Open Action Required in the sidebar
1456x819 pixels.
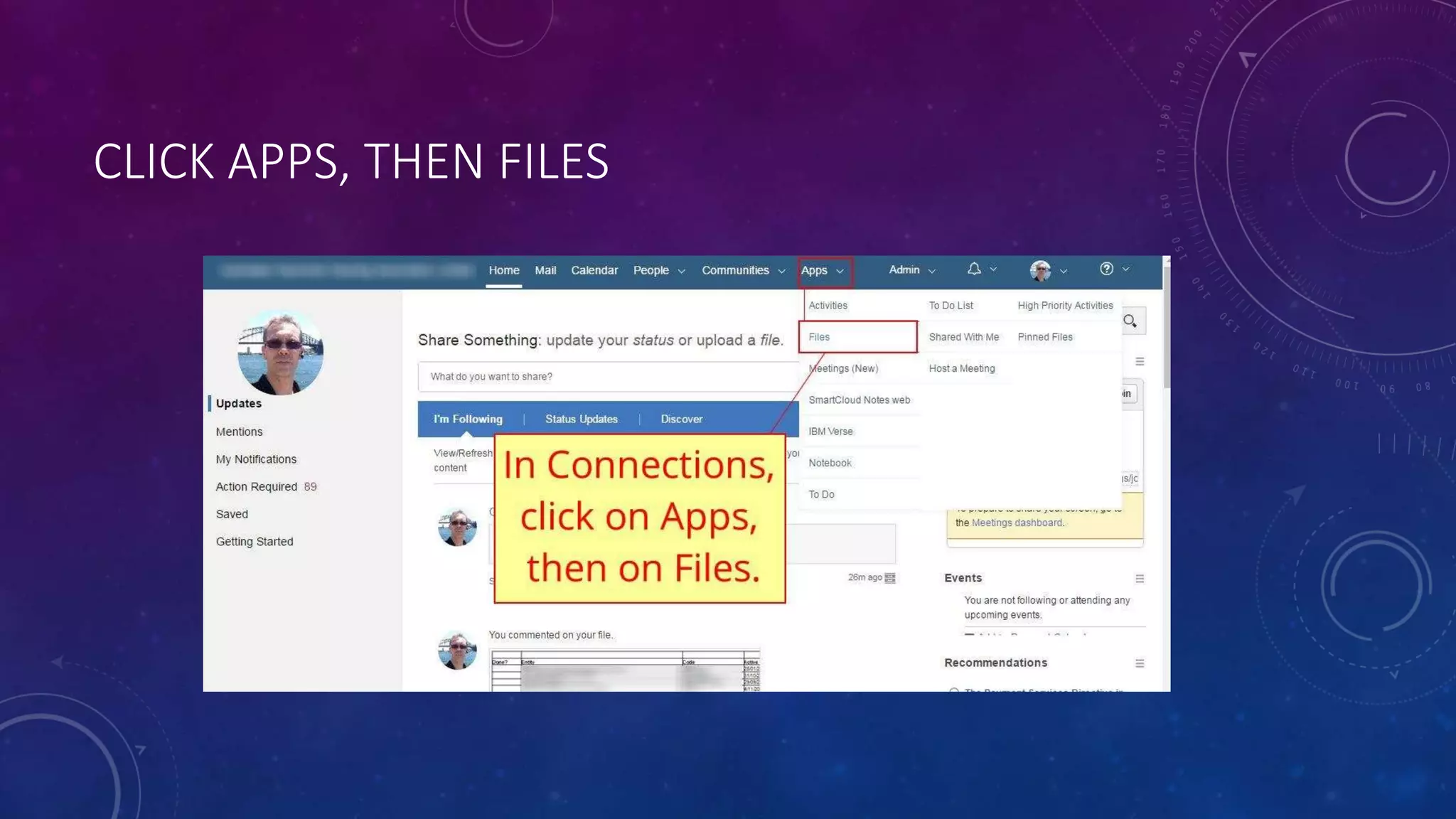click(257, 487)
